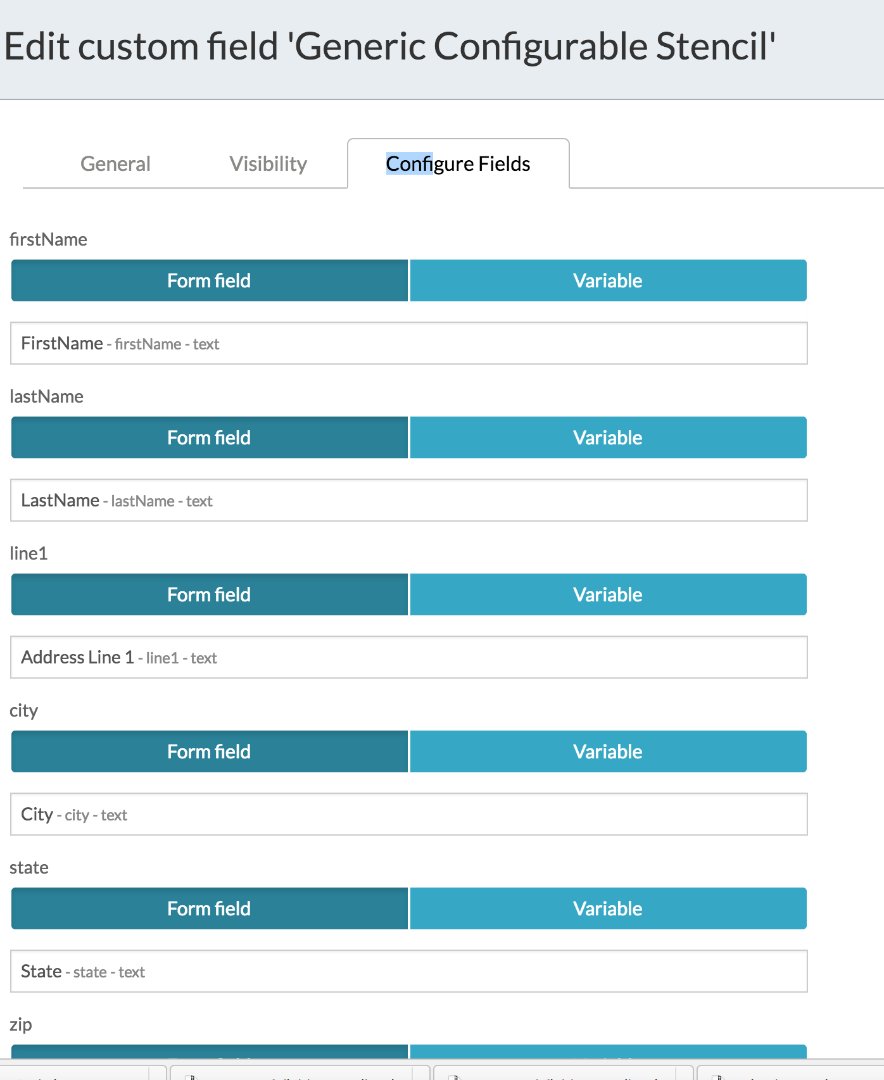Image resolution: width=884 pixels, height=1080 pixels.
Task: Select the Configure Fields tab
Action: click(x=458, y=164)
